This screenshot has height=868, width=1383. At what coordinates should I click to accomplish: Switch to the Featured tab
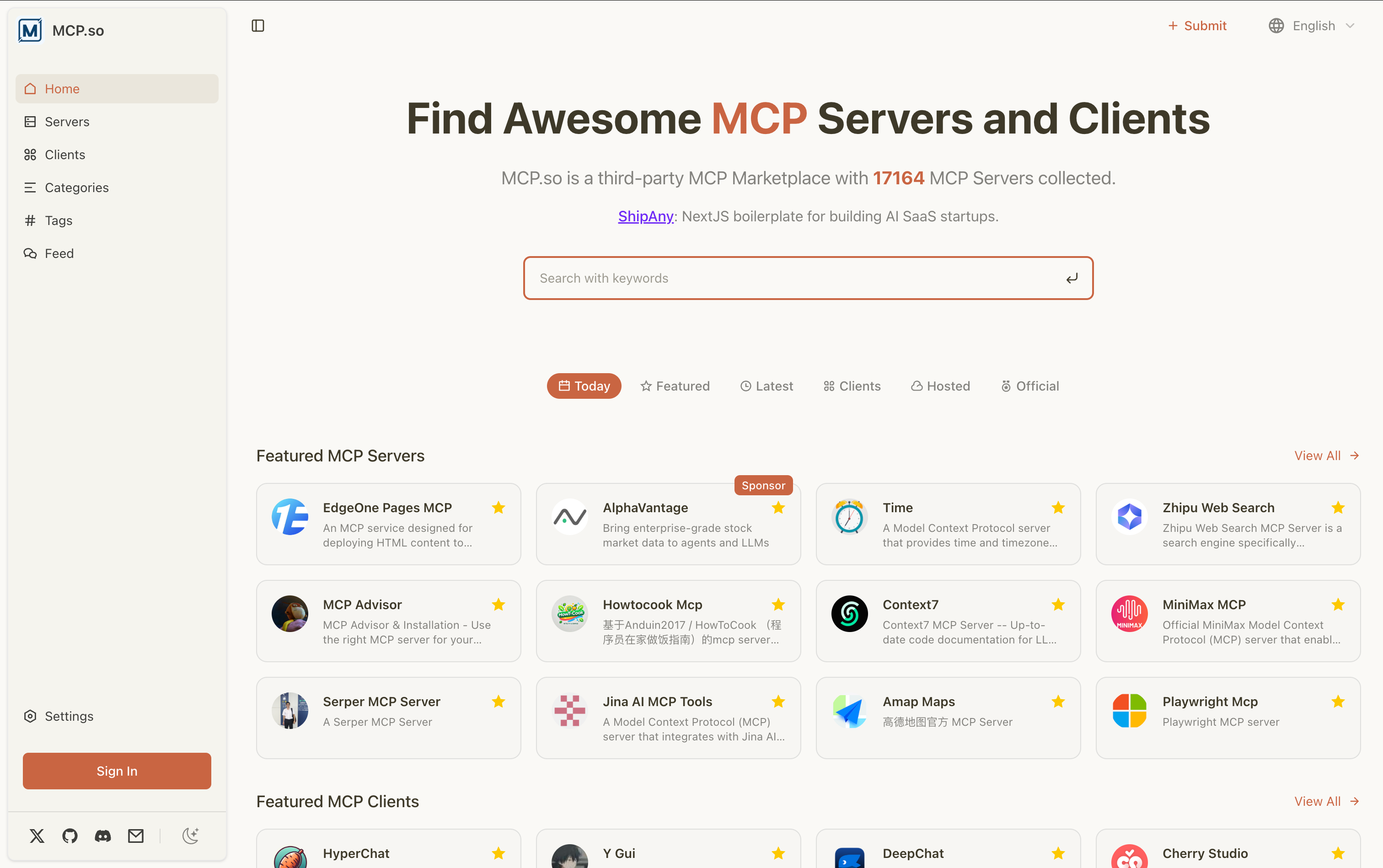point(675,386)
